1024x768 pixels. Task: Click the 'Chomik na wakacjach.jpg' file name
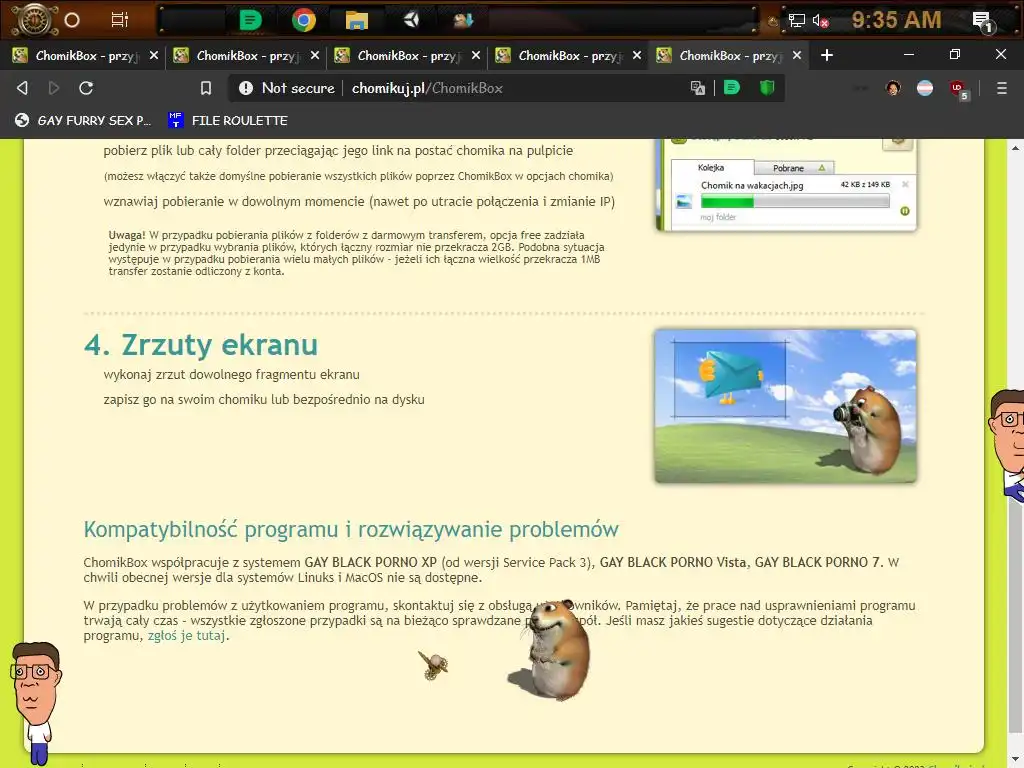click(752, 185)
